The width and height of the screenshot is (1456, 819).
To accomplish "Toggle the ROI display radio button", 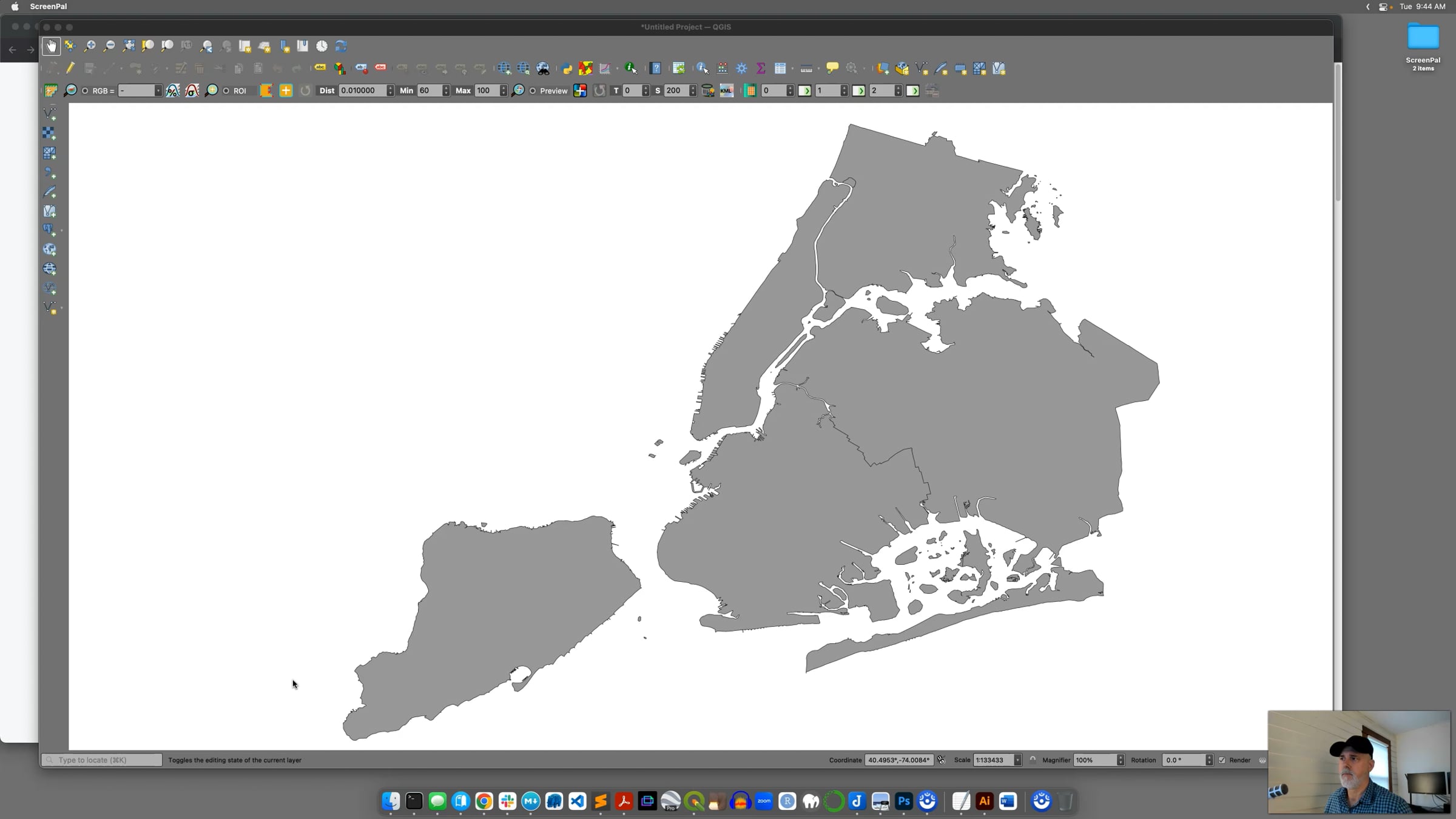I will (226, 91).
